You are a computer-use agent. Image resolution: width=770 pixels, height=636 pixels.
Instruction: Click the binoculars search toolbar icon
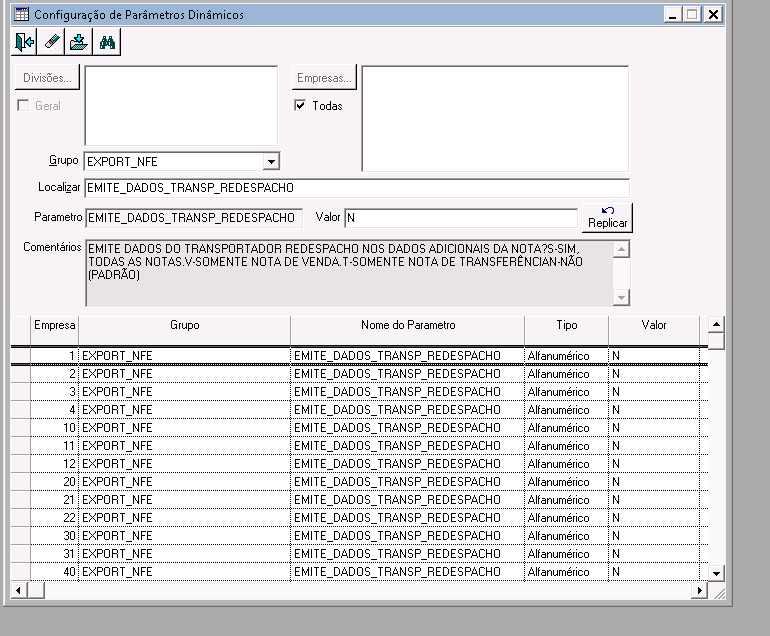pos(107,42)
